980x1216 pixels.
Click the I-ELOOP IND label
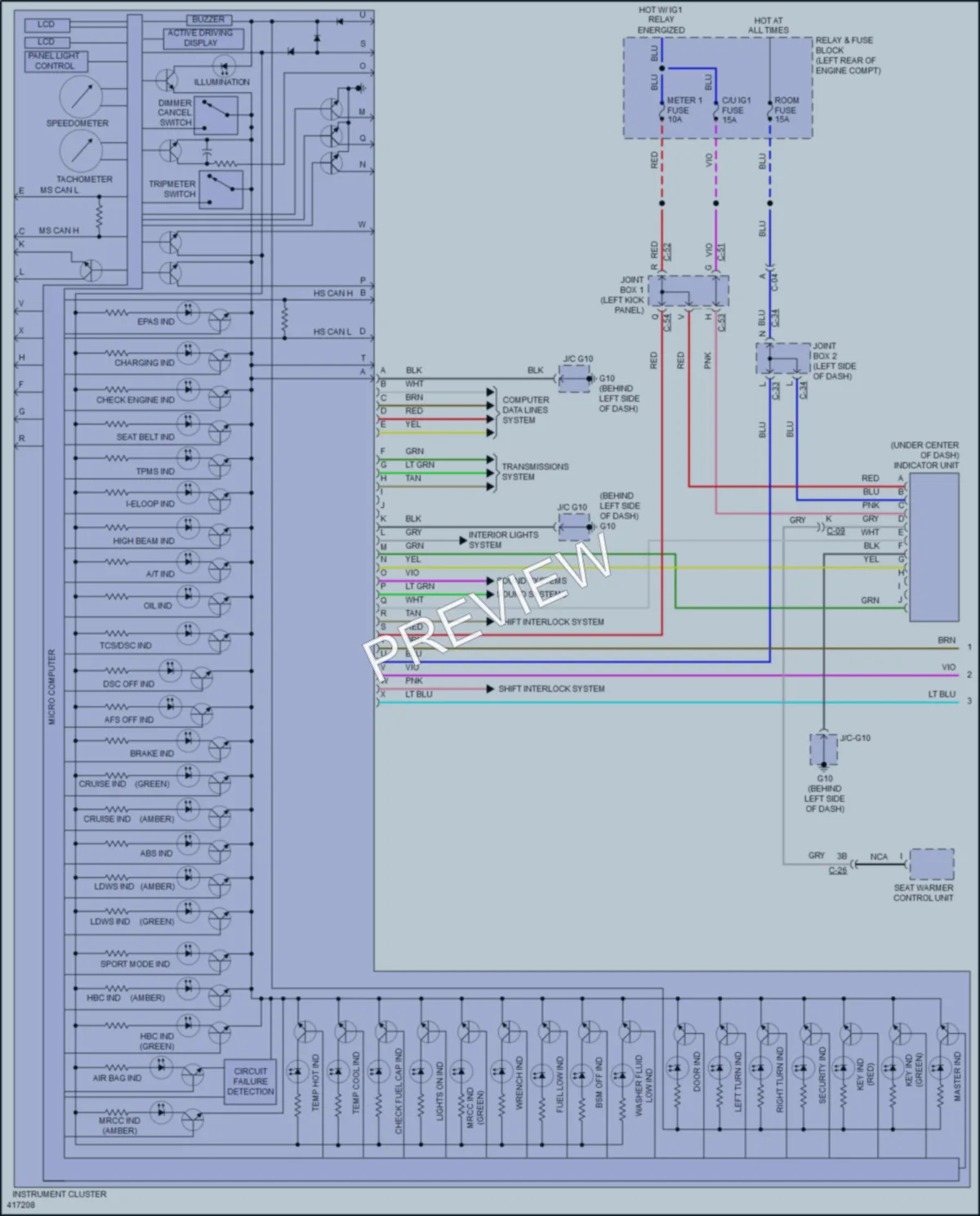pos(150,504)
